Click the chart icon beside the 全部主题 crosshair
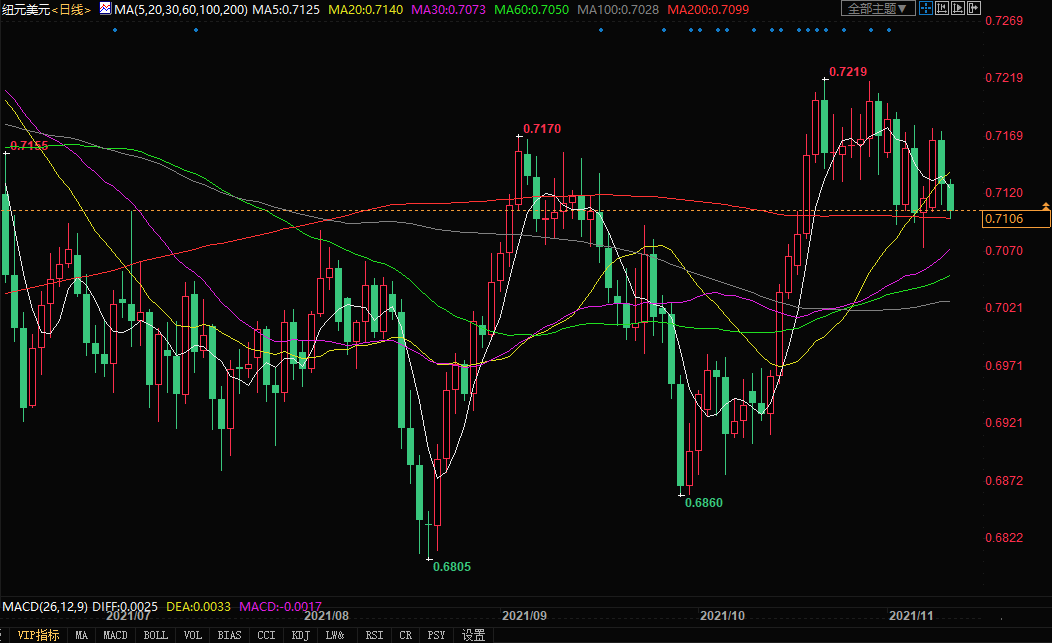The height and width of the screenshot is (643, 1052). coord(942,9)
